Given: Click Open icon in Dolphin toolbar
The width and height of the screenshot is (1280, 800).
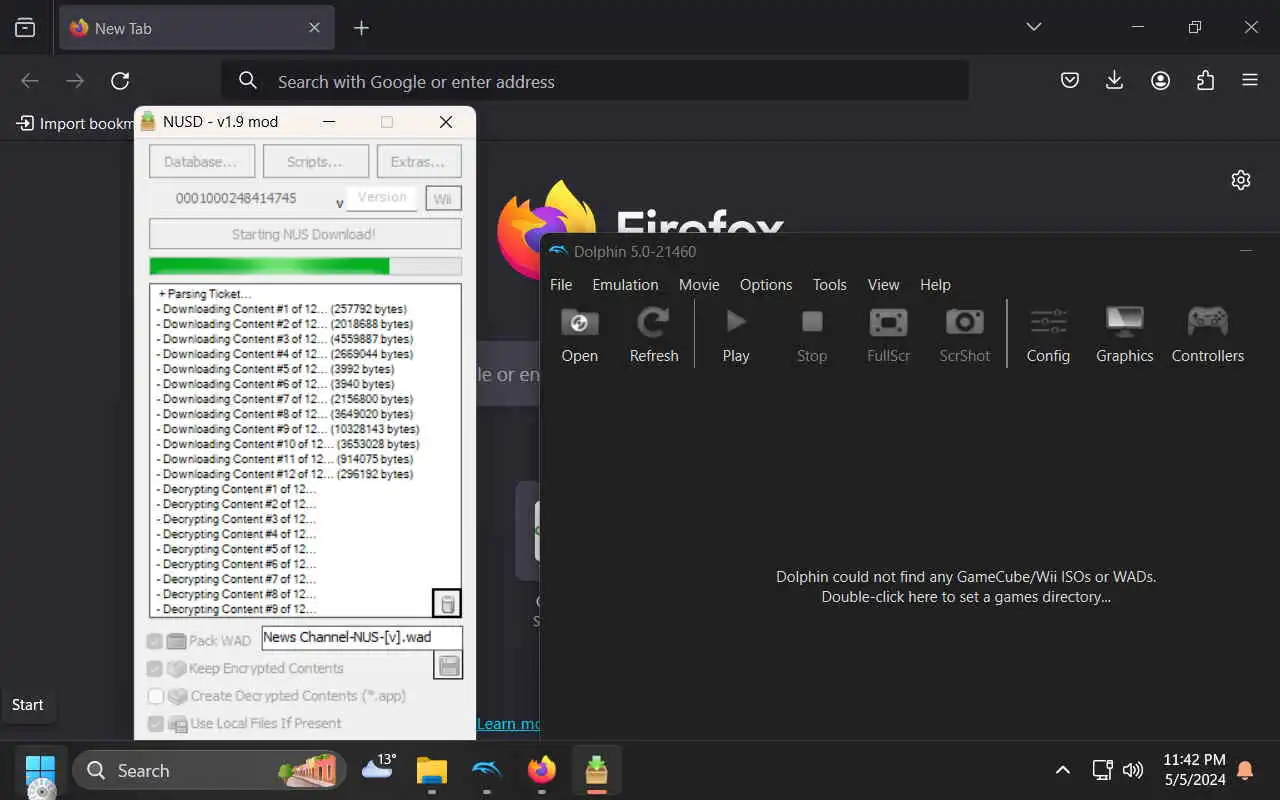Looking at the screenshot, I should click(579, 322).
